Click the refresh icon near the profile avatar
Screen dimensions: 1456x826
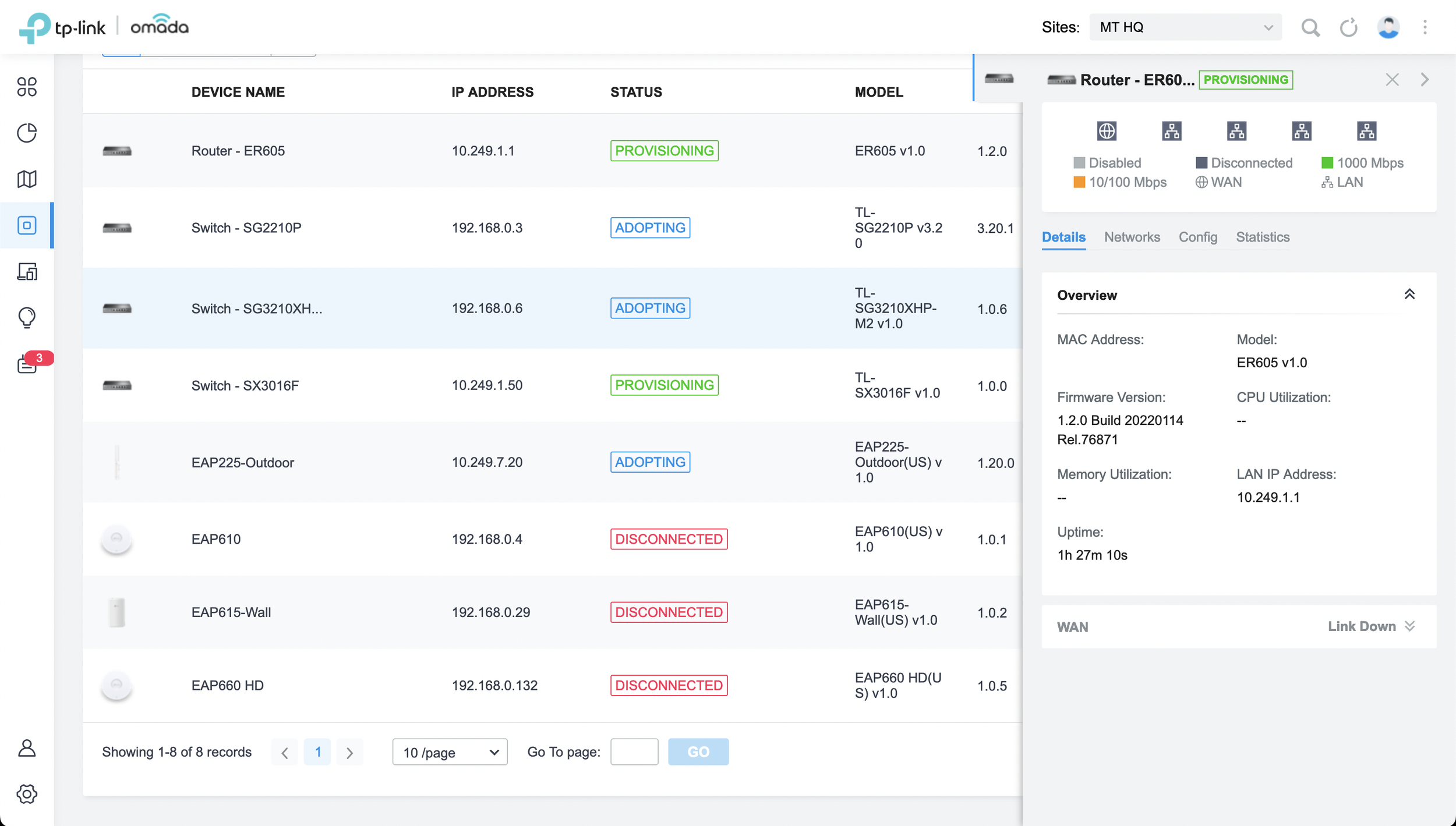tap(1349, 27)
